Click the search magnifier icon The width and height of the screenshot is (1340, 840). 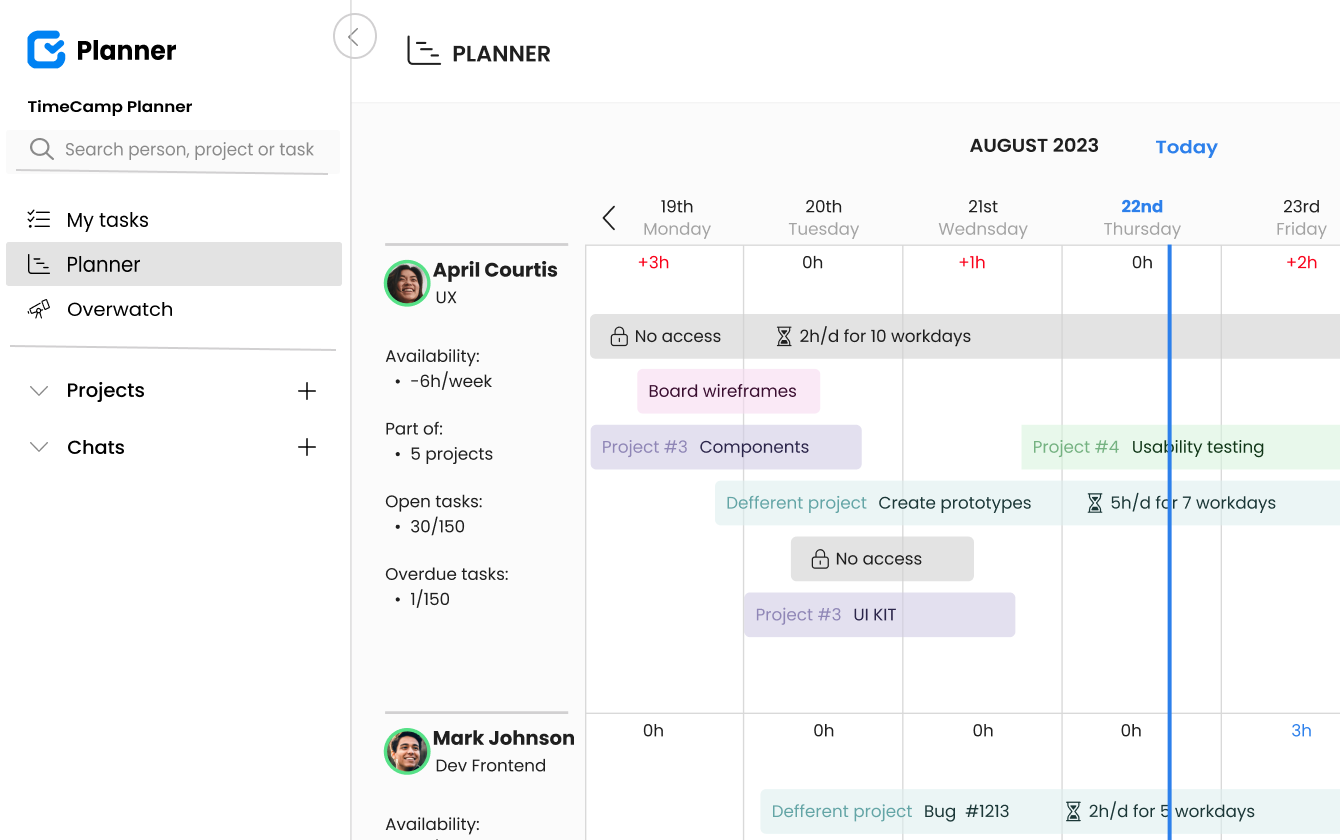tap(41, 150)
